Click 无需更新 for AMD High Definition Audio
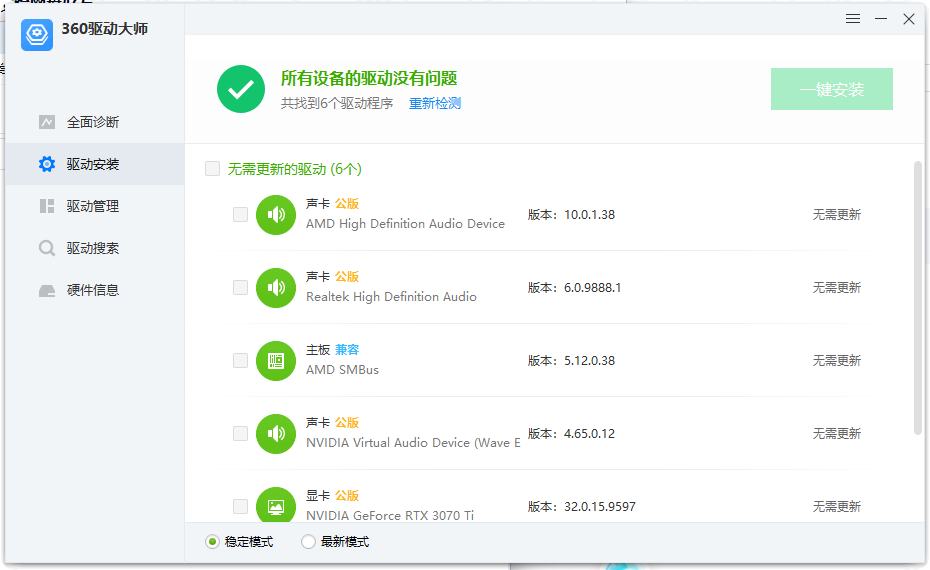This screenshot has height=570, width=930. [x=836, y=215]
